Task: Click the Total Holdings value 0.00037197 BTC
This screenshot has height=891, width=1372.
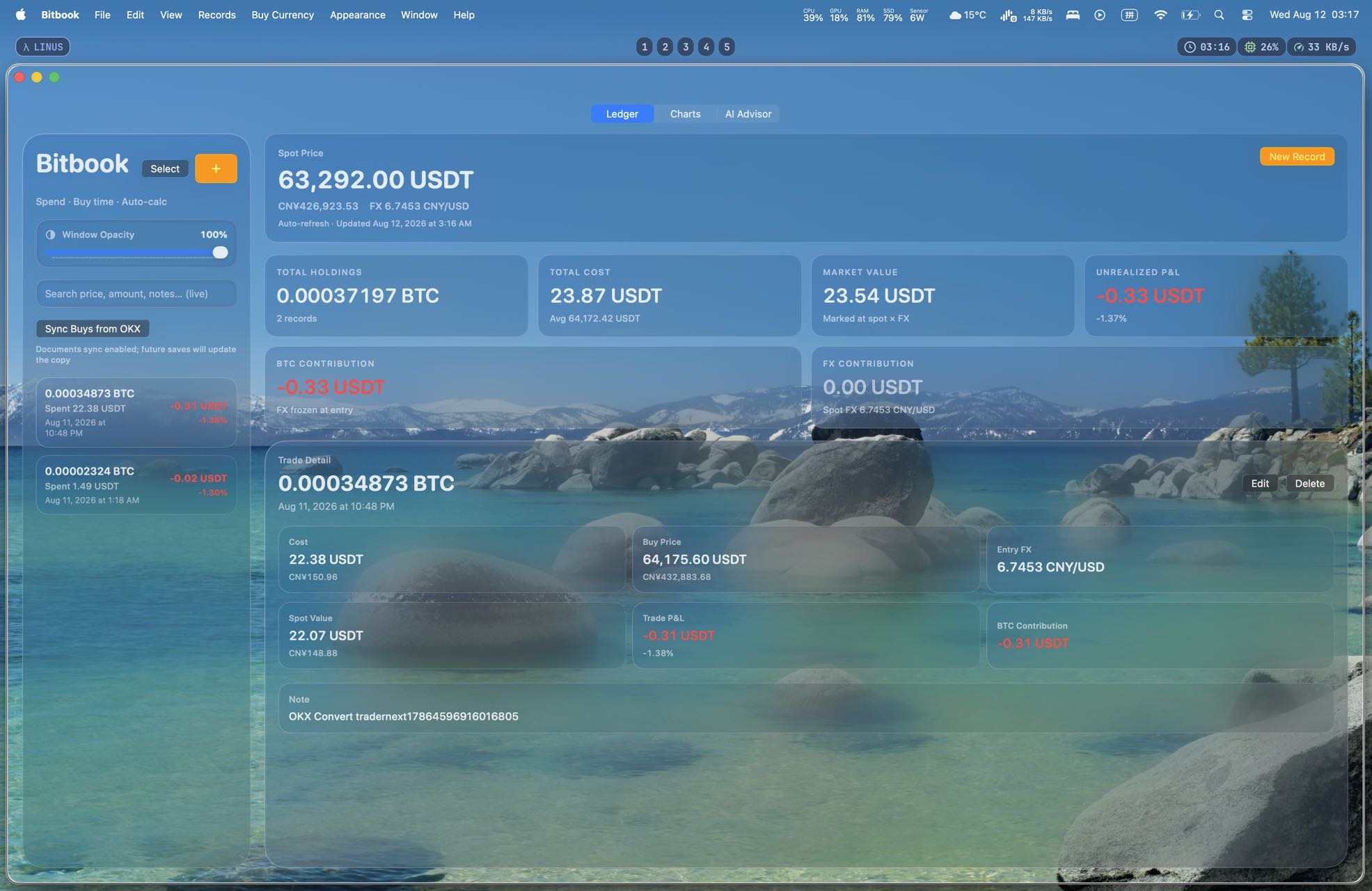Action: [x=358, y=296]
